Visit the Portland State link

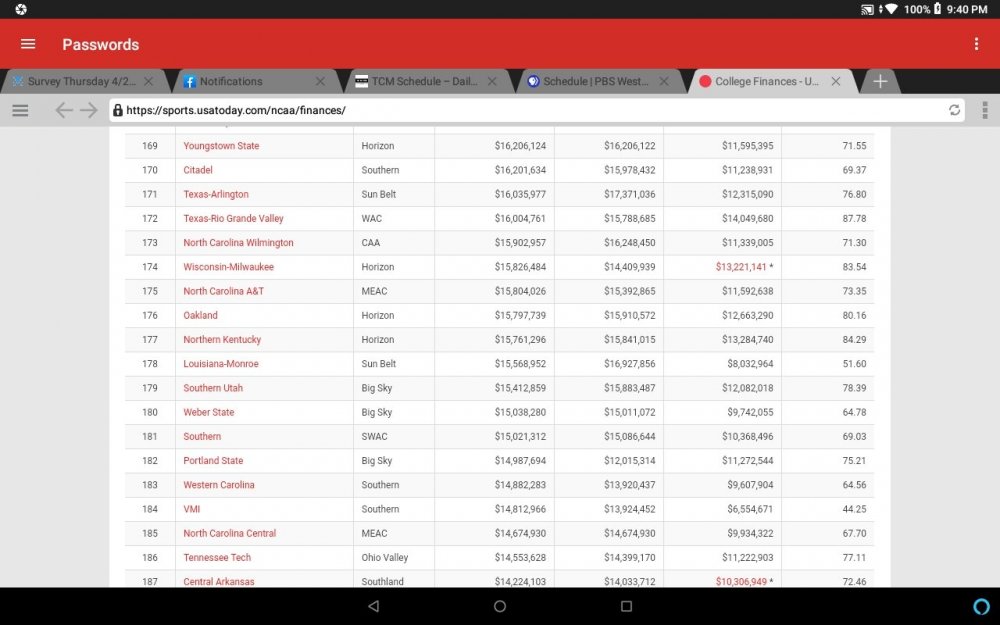[x=213, y=461]
